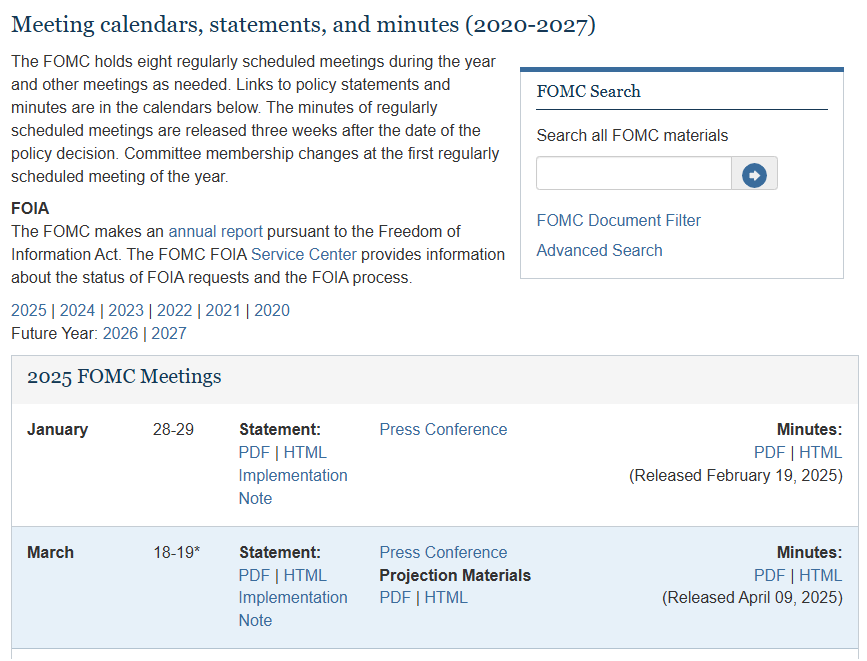Open March Minutes PDF link
This screenshot has height=661, width=867.
pos(769,575)
